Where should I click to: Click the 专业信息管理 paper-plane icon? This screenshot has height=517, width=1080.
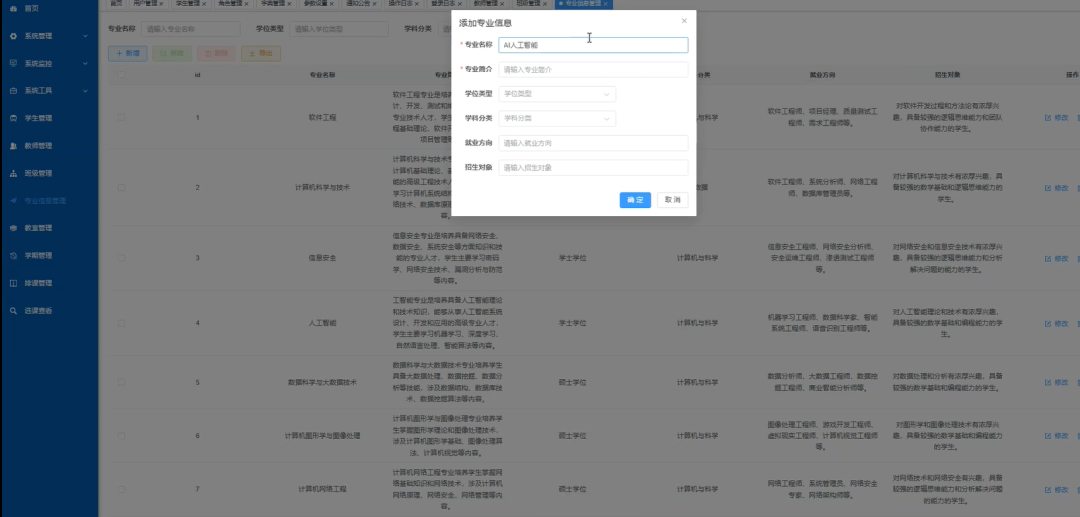pos(14,201)
